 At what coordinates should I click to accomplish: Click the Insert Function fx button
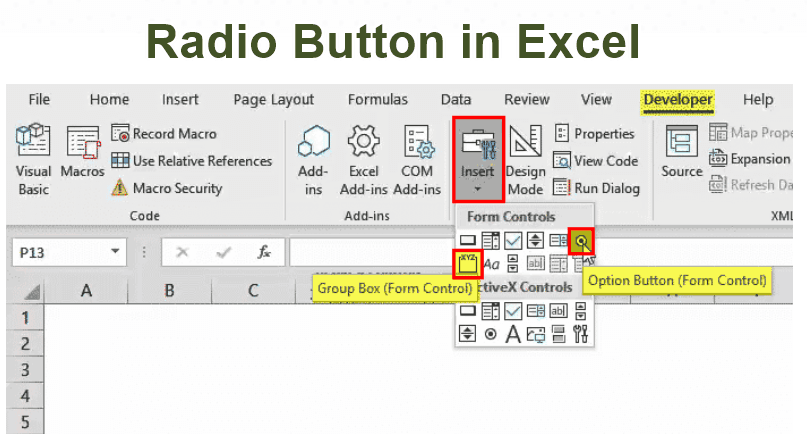click(x=264, y=252)
